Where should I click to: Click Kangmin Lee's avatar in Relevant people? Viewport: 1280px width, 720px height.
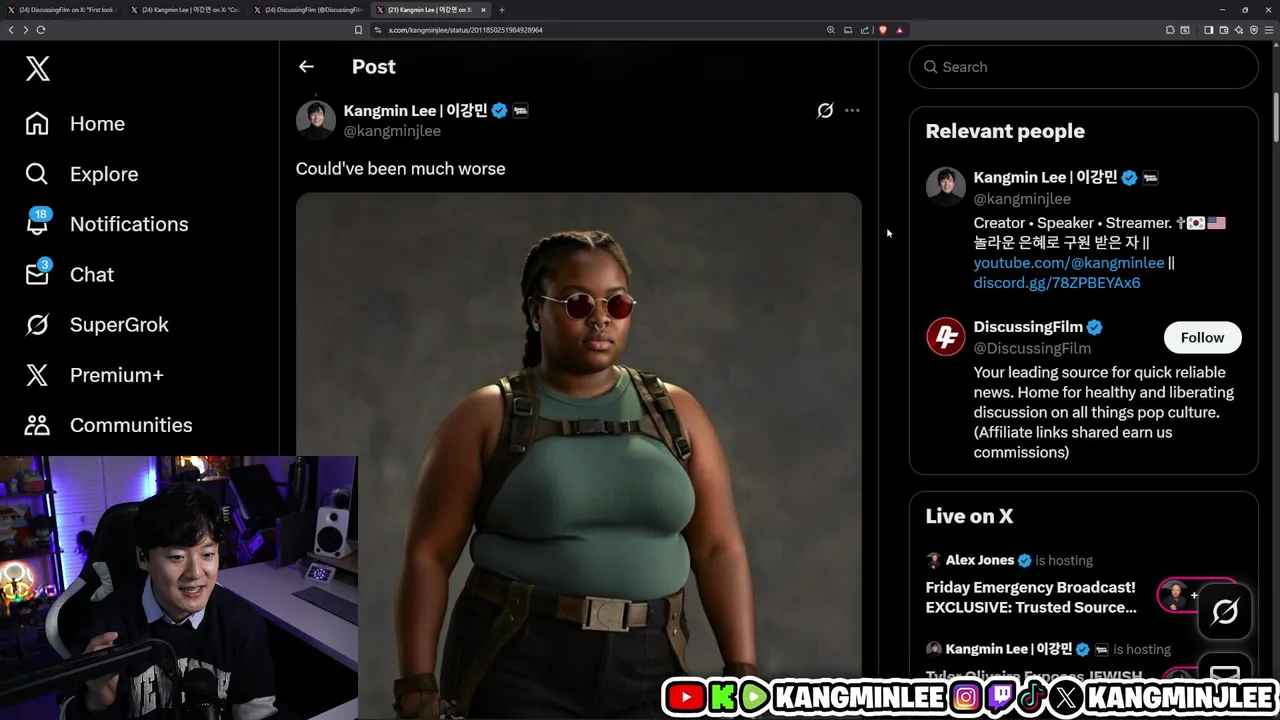click(945, 187)
